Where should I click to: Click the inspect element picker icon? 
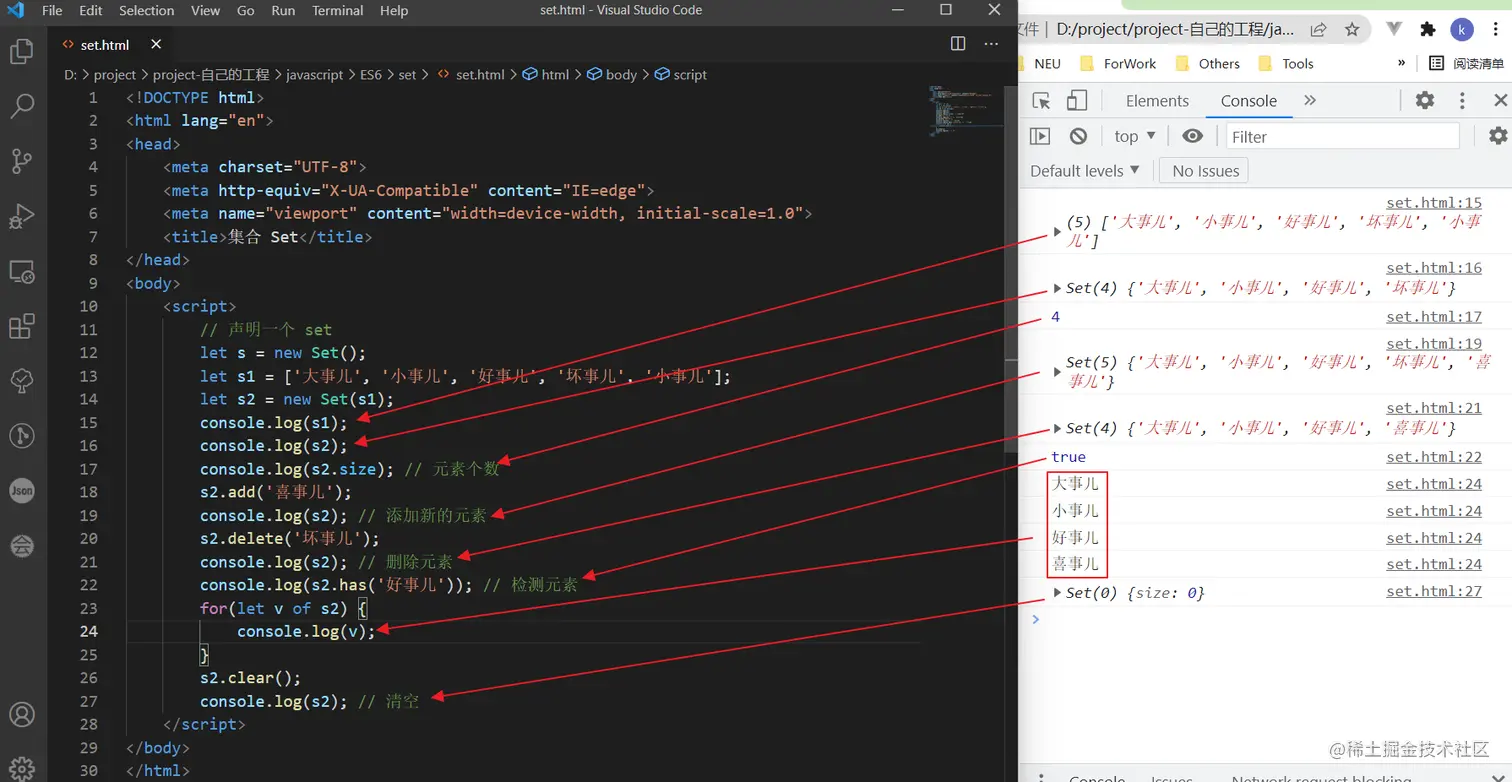point(1041,101)
